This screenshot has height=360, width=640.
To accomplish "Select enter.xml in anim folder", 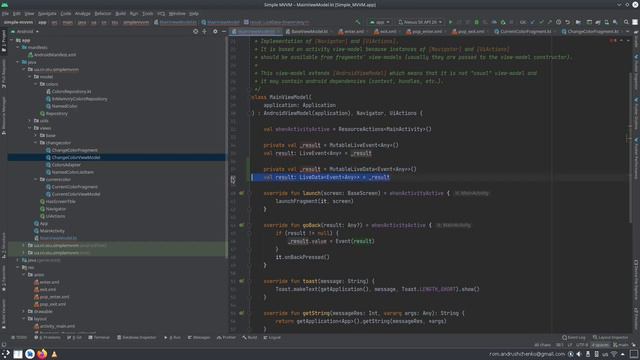I will point(49,282).
